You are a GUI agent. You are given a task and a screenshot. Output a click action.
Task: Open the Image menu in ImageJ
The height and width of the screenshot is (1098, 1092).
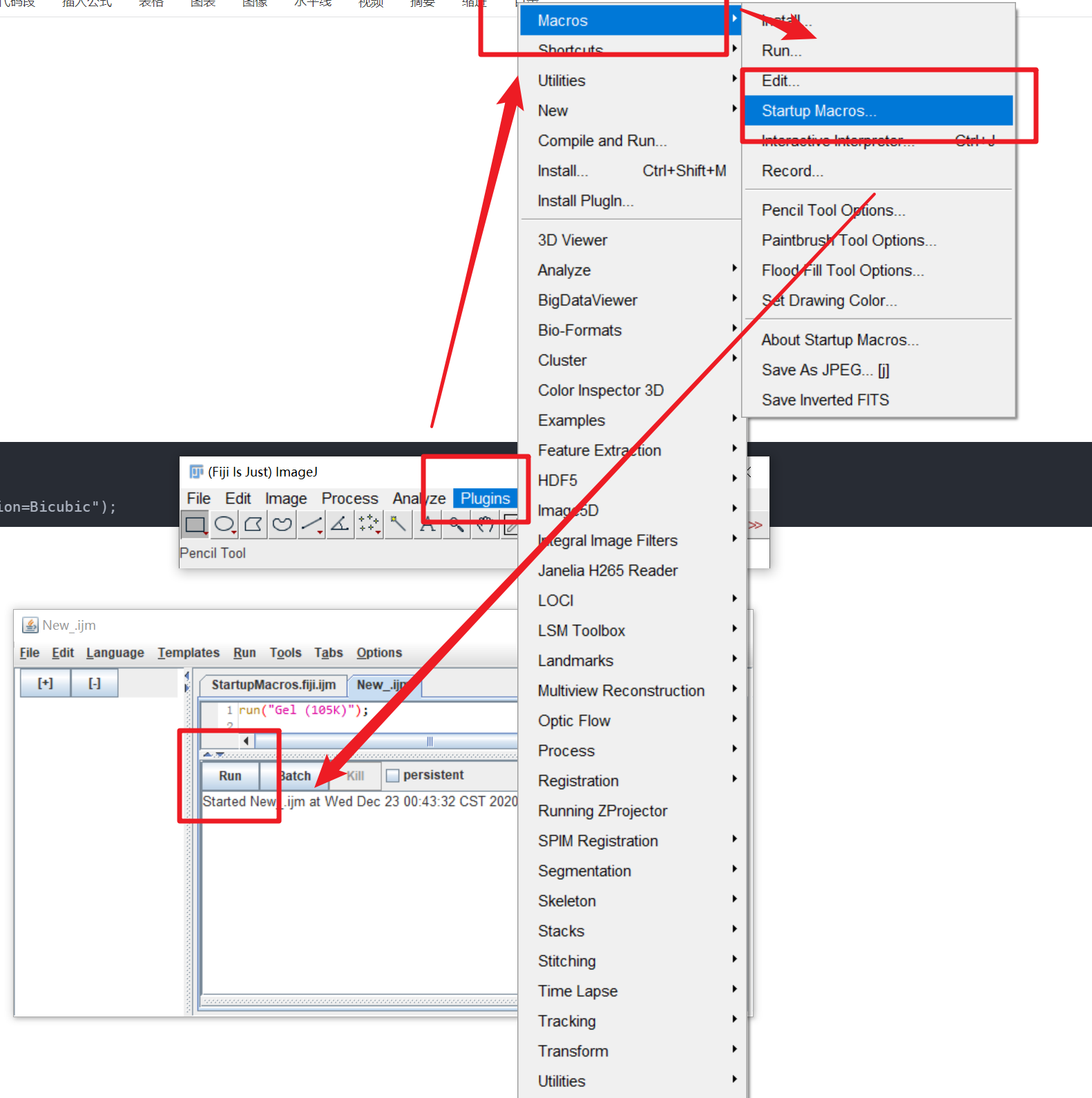[286, 498]
